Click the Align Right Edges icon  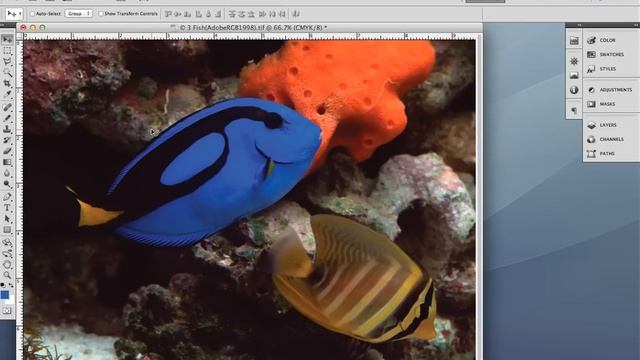[x=218, y=14]
